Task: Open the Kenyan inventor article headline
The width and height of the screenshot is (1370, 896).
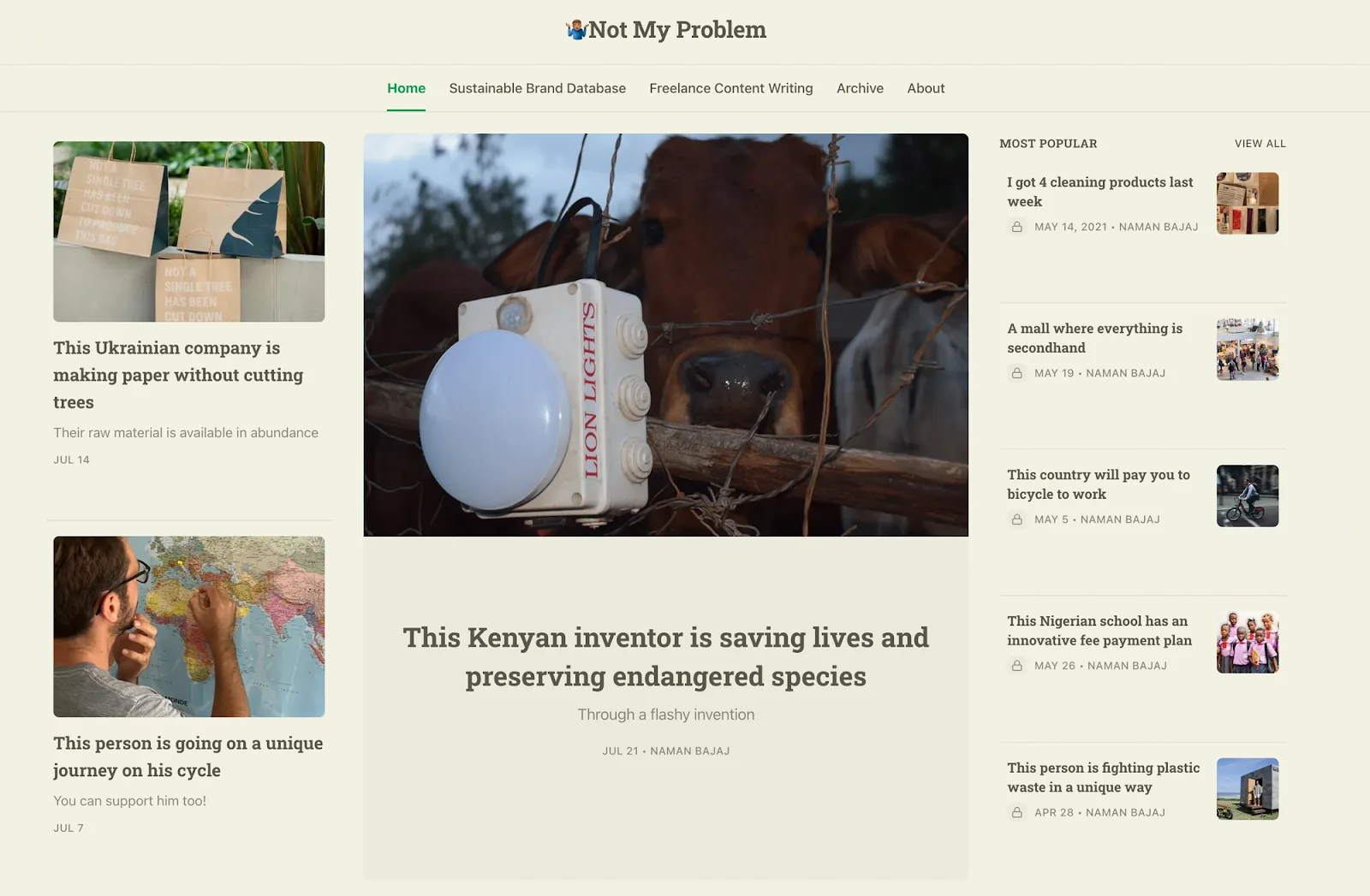Action: [666, 656]
